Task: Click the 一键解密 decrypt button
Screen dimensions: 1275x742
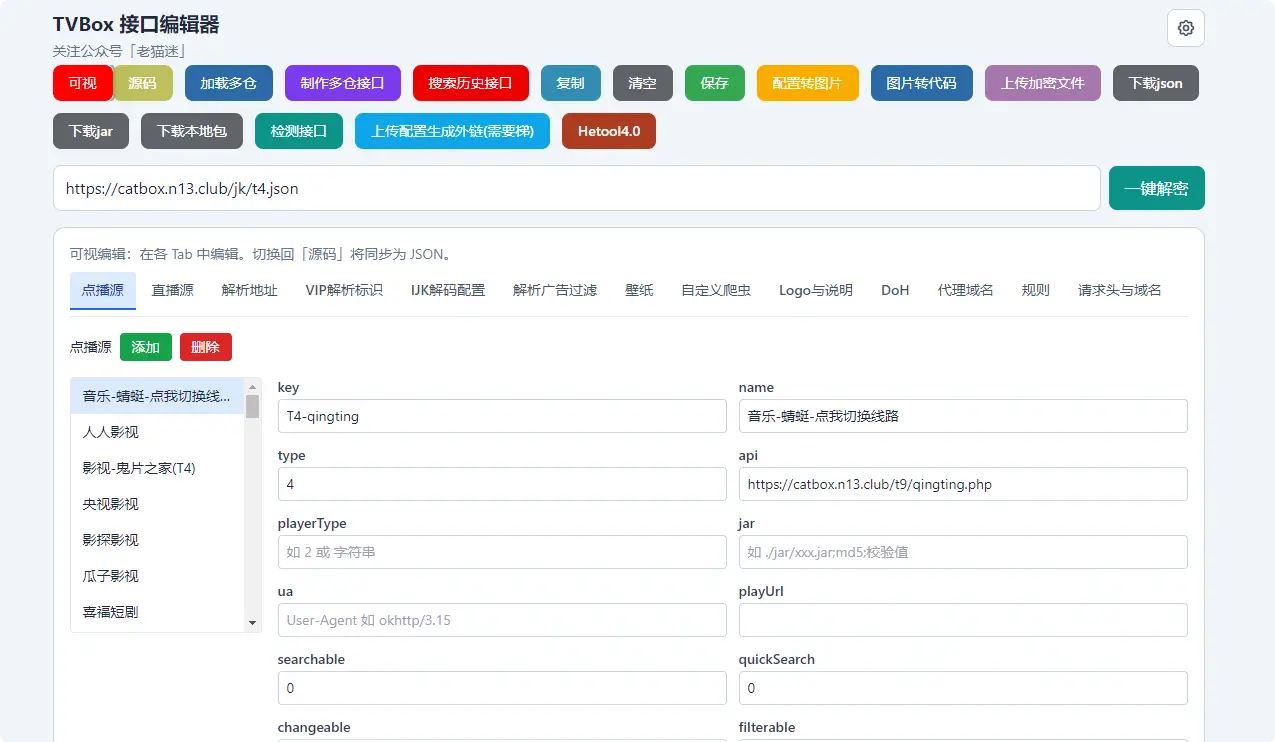Action: click(x=1156, y=187)
